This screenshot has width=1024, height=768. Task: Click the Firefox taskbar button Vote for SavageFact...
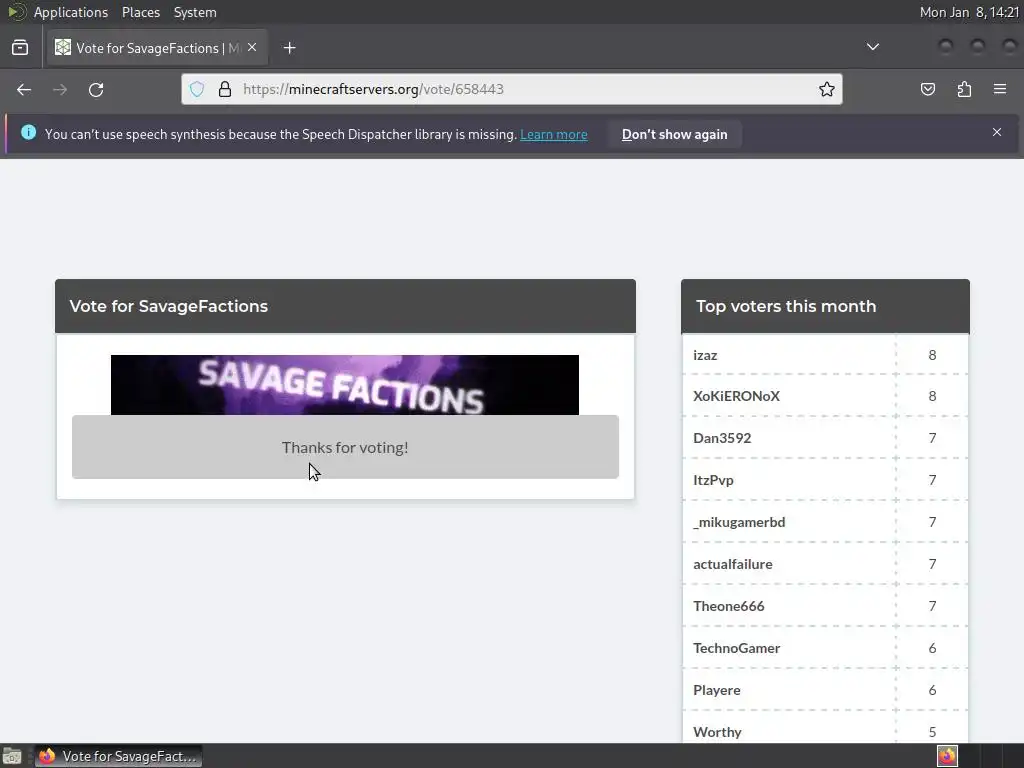pyautogui.click(x=118, y=756)
